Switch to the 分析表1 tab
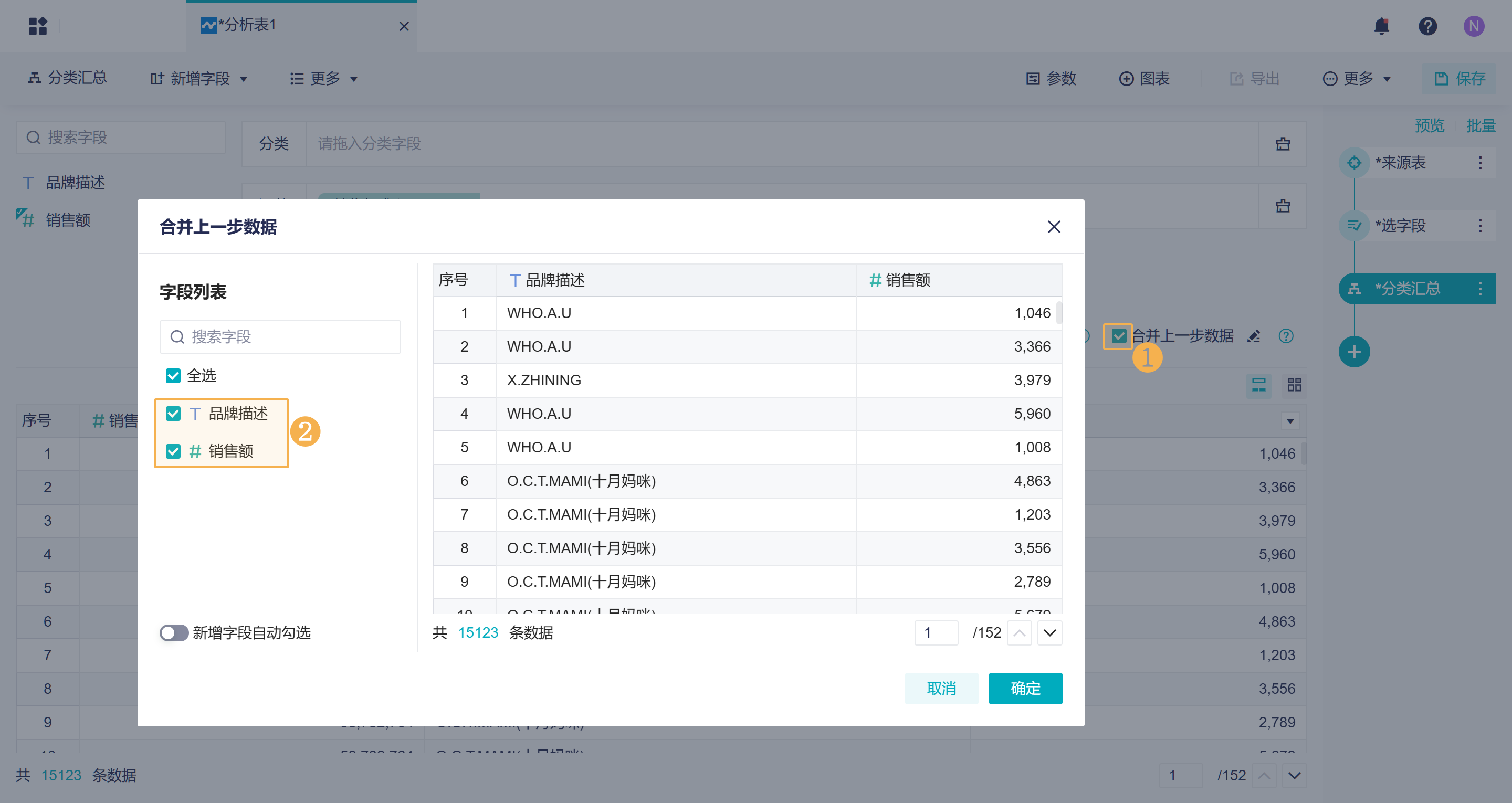 click(247, 25)
